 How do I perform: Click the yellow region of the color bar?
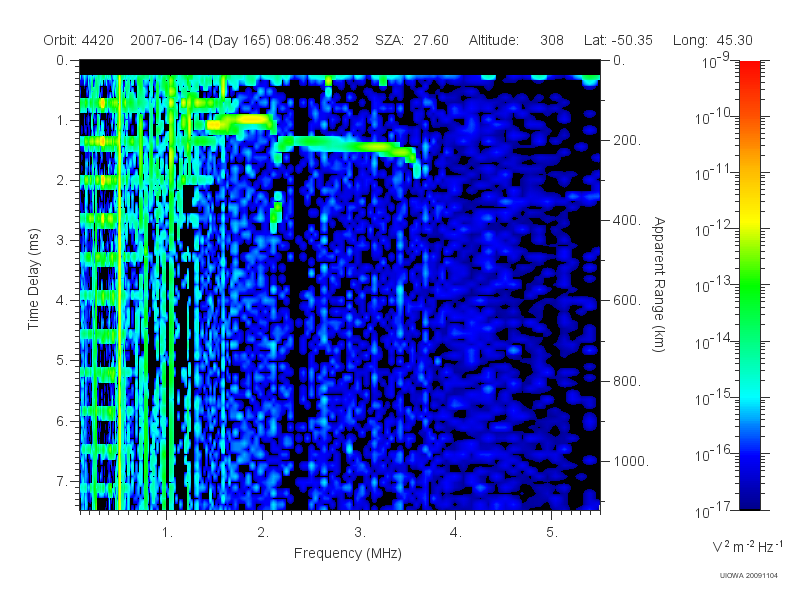(749, 218)
